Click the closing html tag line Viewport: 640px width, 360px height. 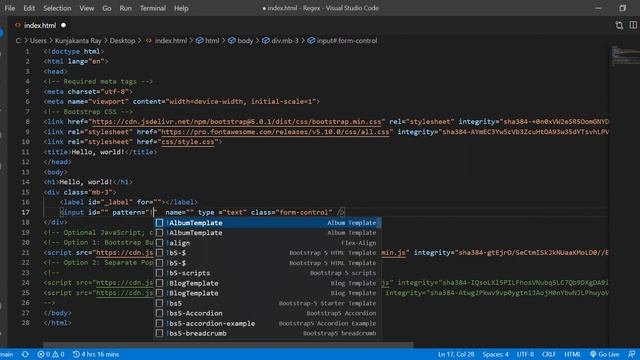57,323
